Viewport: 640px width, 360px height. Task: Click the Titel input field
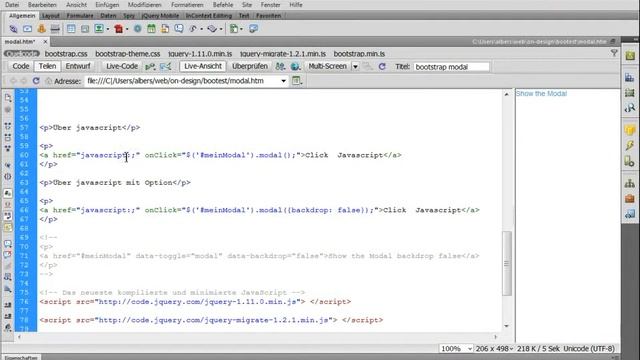coord(451,67)
